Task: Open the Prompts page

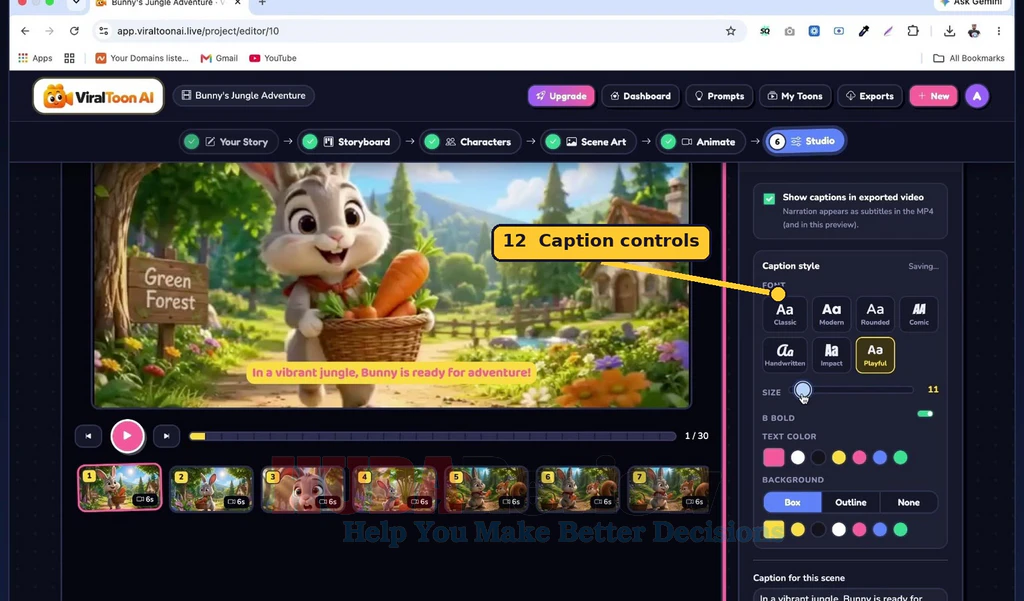Action: tap(719, 96)
